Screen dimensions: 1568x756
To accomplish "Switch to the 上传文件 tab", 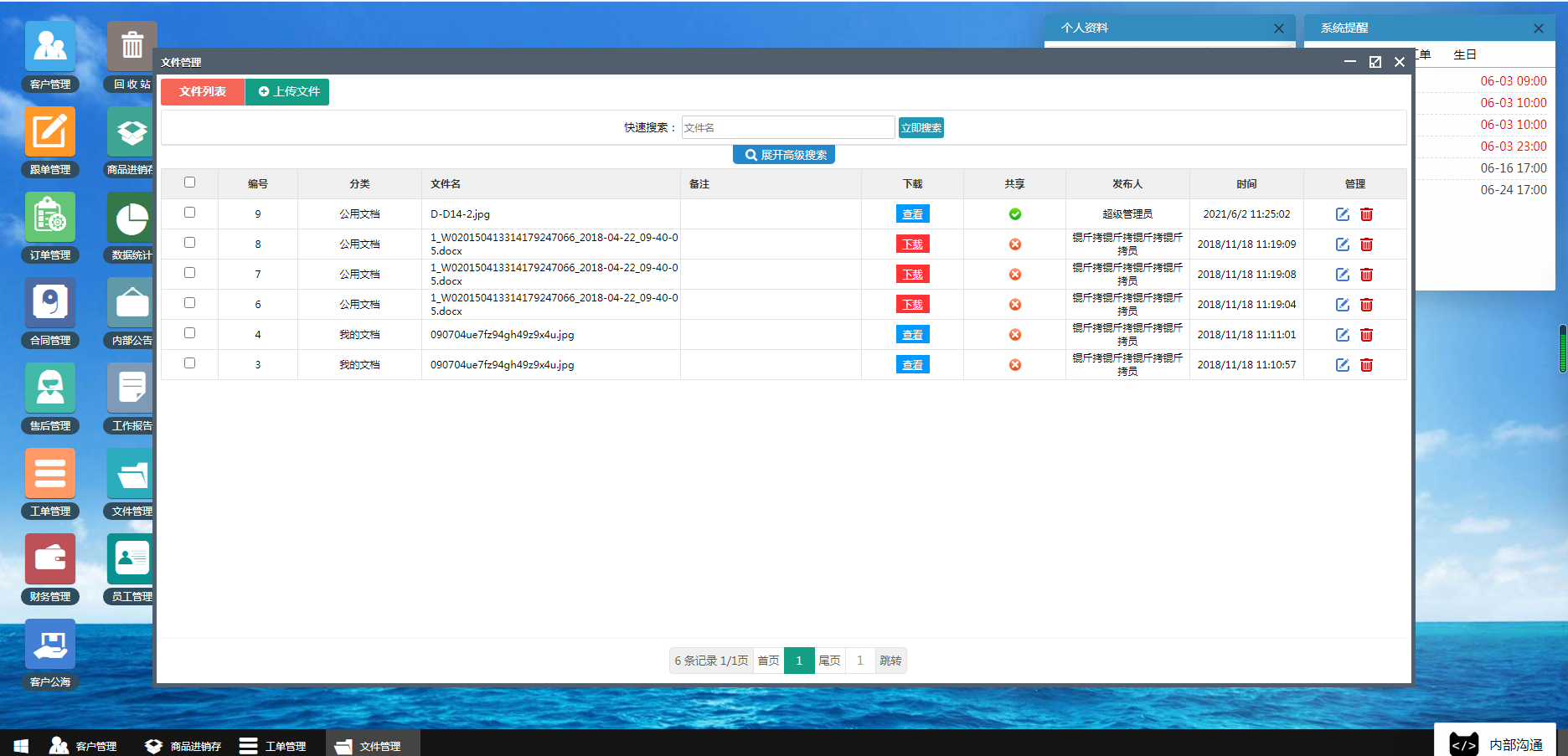I will pos(287,92).
